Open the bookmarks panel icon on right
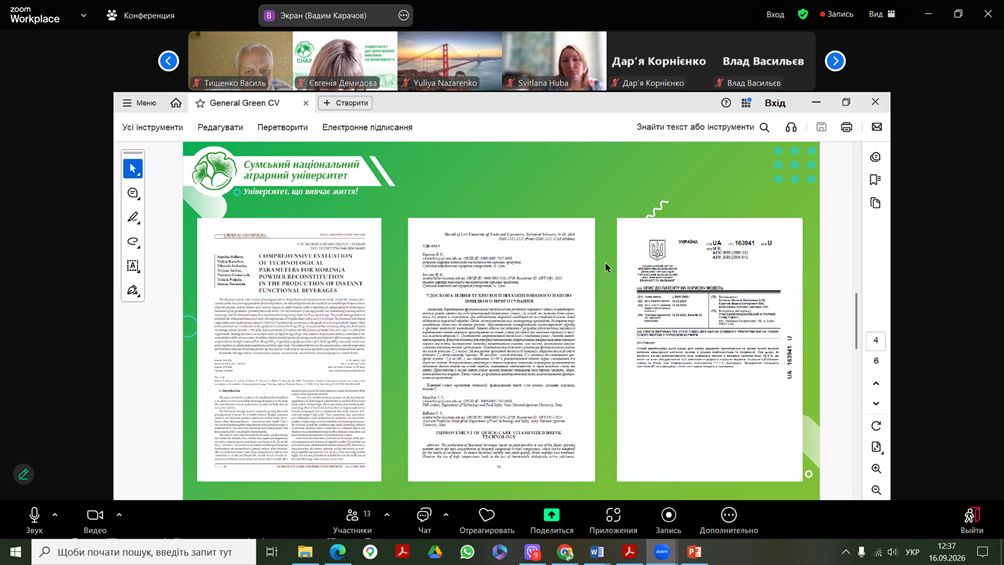This screenshot has height=565, width=1004. (875, 180)
